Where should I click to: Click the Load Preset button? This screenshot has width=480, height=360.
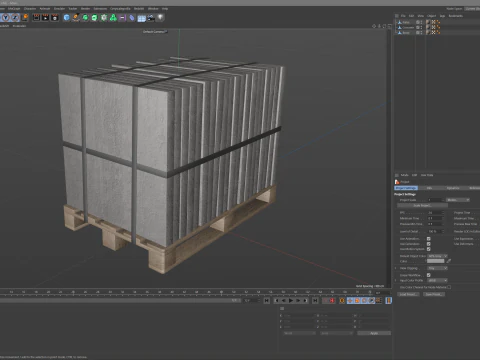pos(408,294)
